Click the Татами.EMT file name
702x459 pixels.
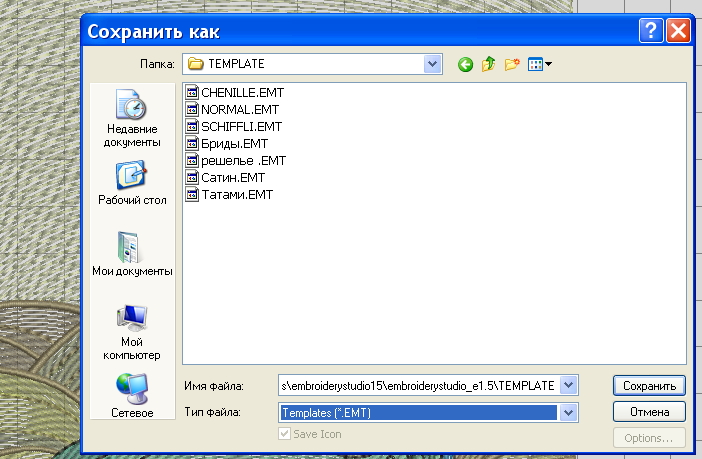[x=237, y=195]
